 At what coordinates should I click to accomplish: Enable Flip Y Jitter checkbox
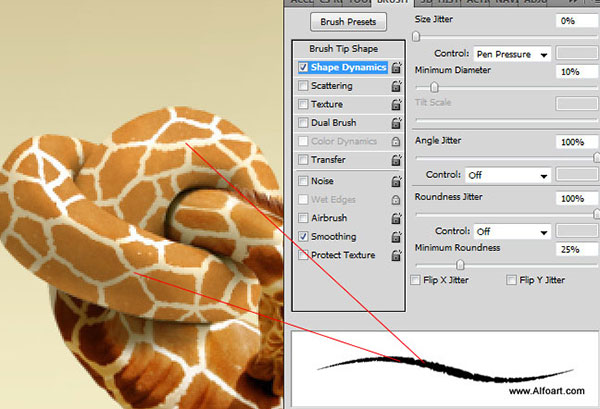point(511,280)
